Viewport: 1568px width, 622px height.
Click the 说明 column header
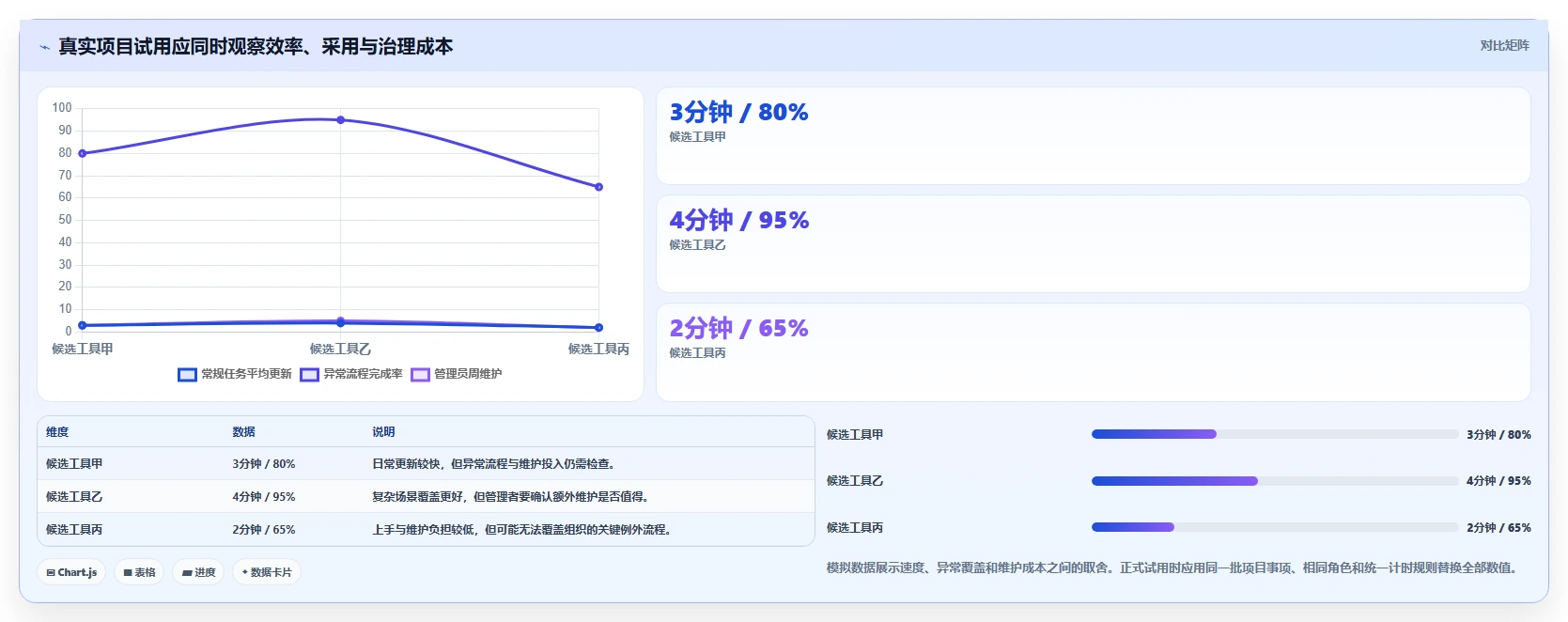tap(383, 432)
